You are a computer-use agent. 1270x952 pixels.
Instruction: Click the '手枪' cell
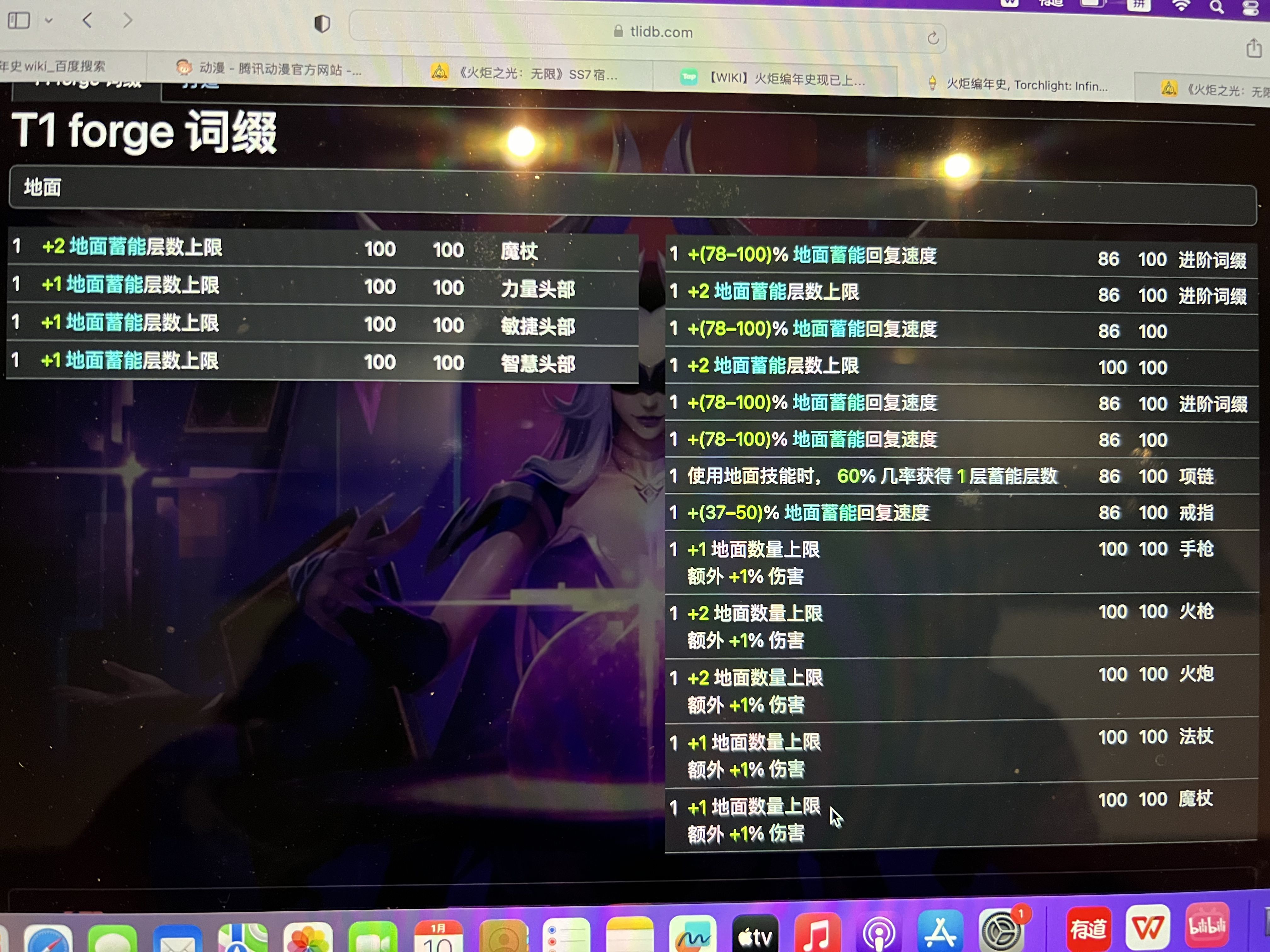tap(1197, 549)
